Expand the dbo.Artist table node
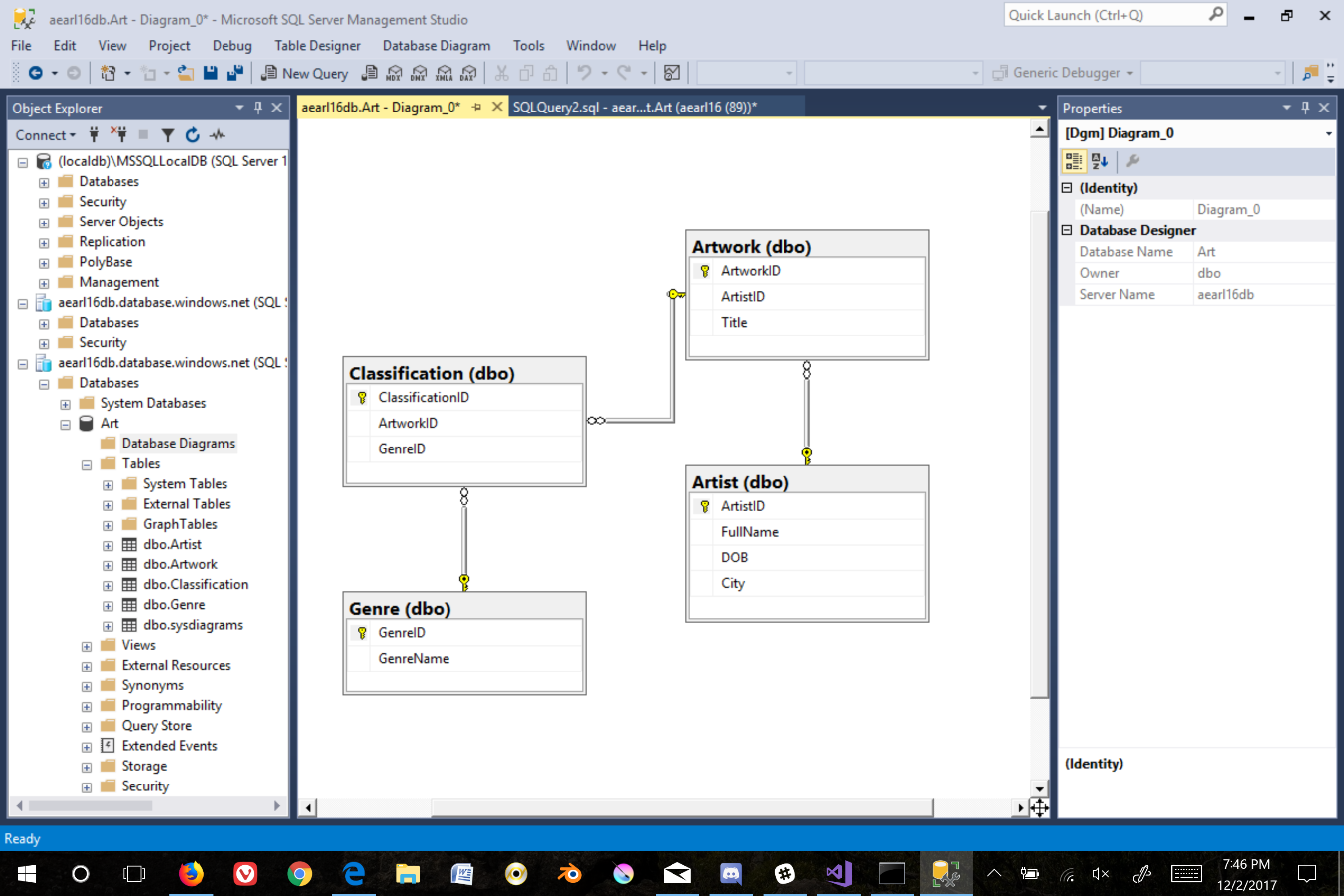This screenshot has width=1344, height=896. coord(108,545)
